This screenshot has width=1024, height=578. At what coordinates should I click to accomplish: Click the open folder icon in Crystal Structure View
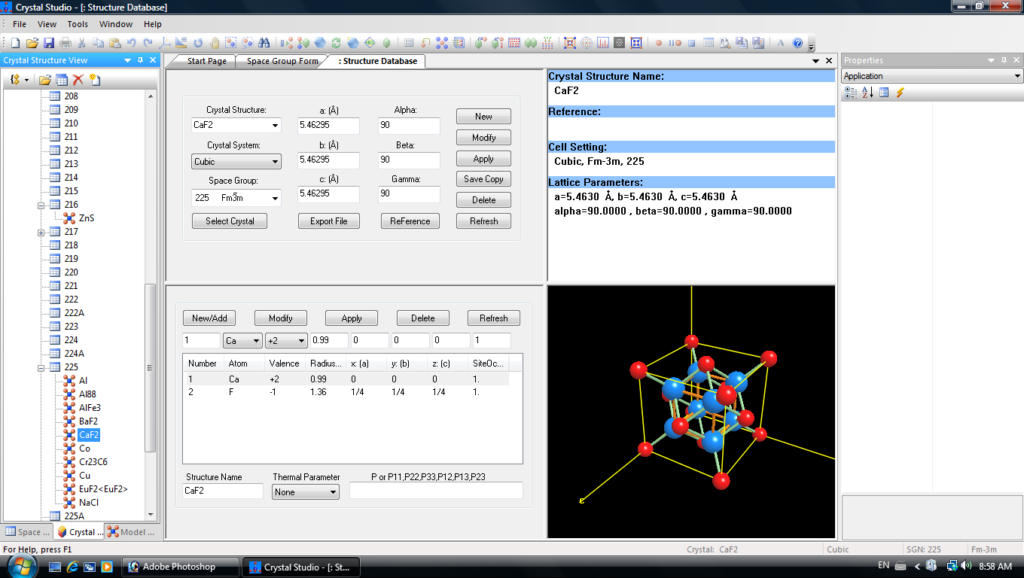tap(45, 79)
